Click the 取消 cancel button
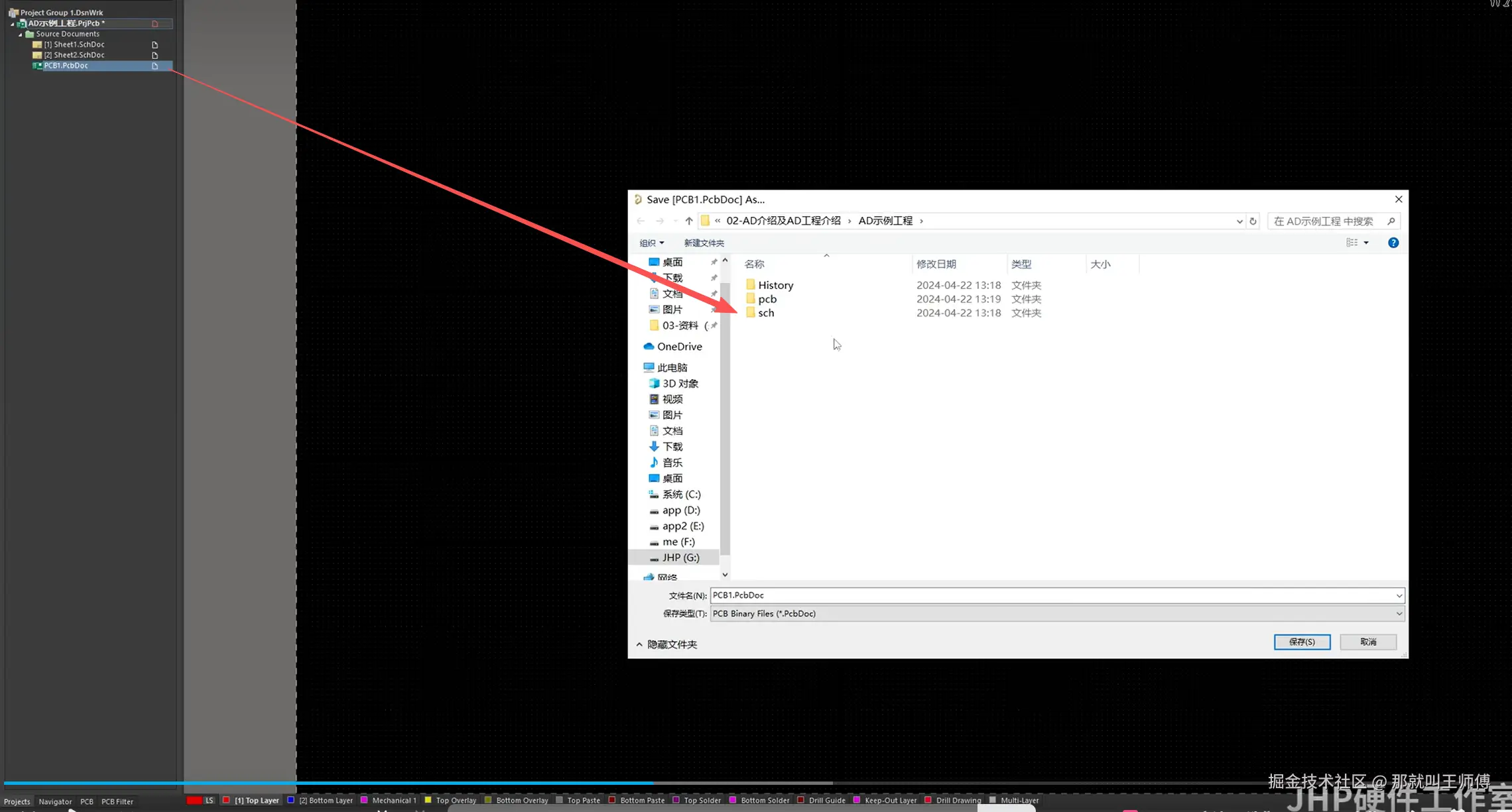Viewport: 1512px width, 812px height. tap(1368, 642)
